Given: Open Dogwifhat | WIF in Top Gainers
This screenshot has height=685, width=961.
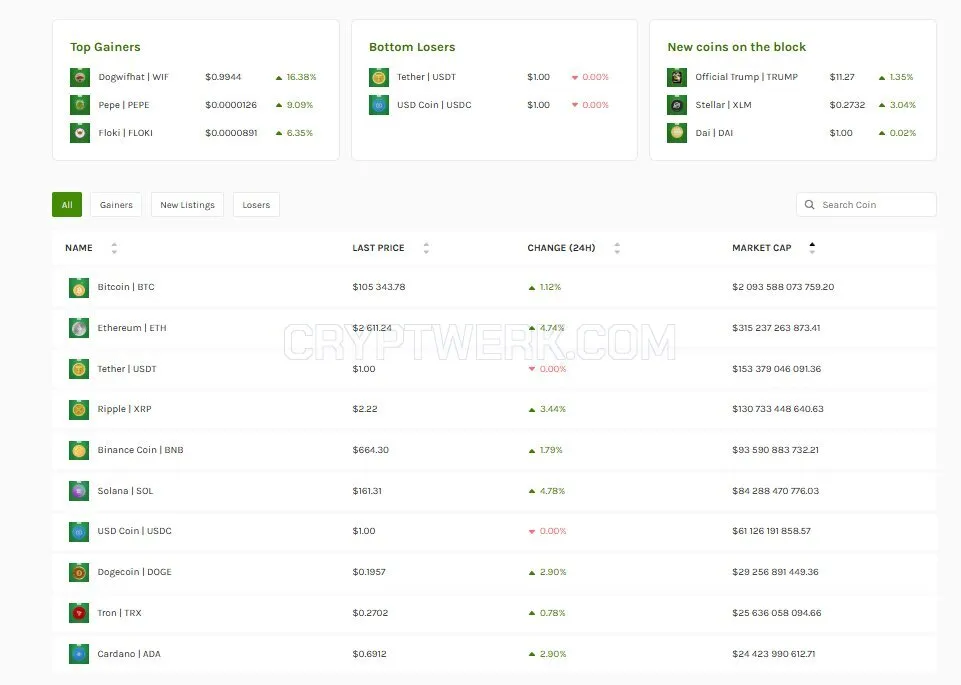Looking at the screenshot, I should pos(134,77).
